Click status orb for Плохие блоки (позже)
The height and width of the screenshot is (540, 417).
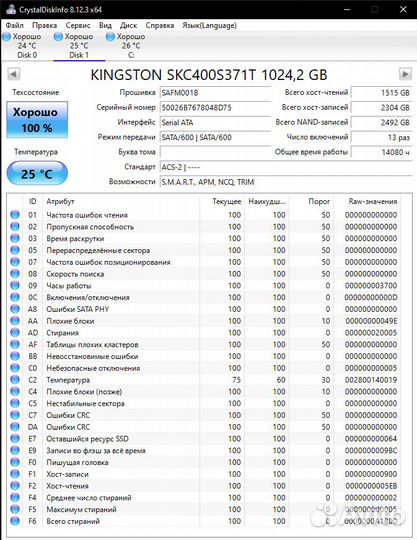pos(15,392)
